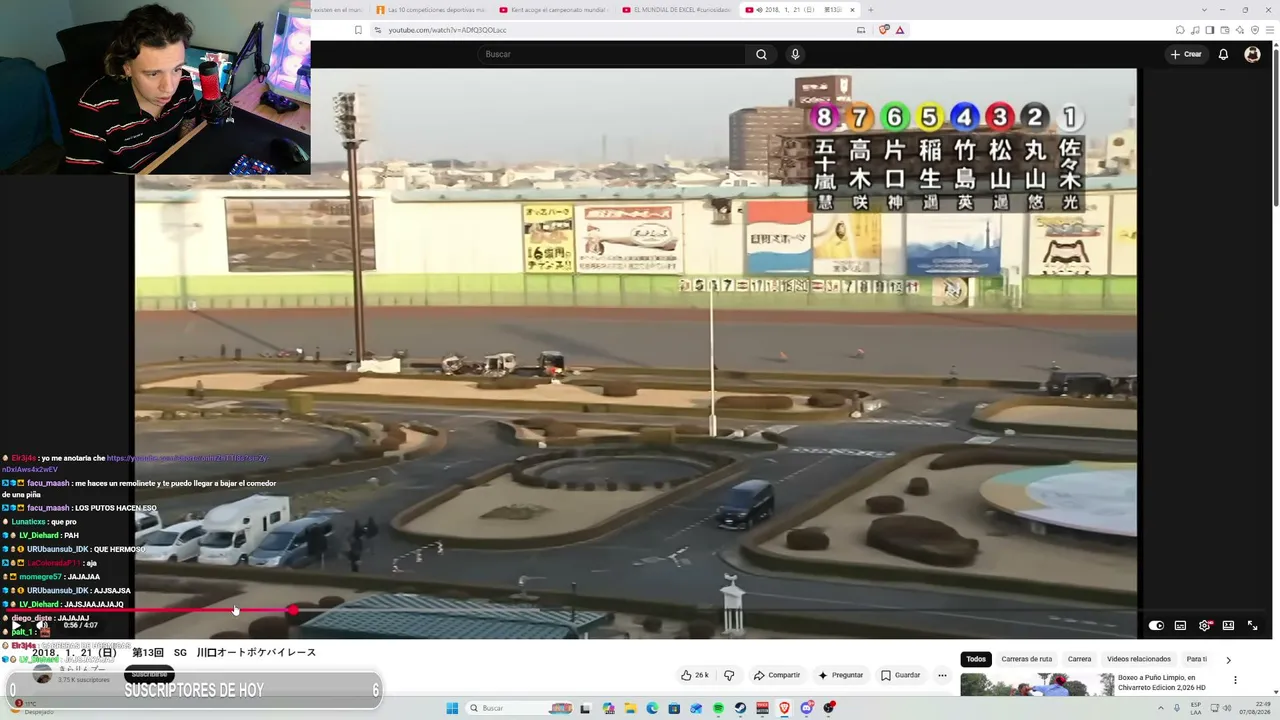The height and width of the screenshot is (720, 1280).
Task: Select the Carrera filter chip
Action: click(x=1079, y=659)
